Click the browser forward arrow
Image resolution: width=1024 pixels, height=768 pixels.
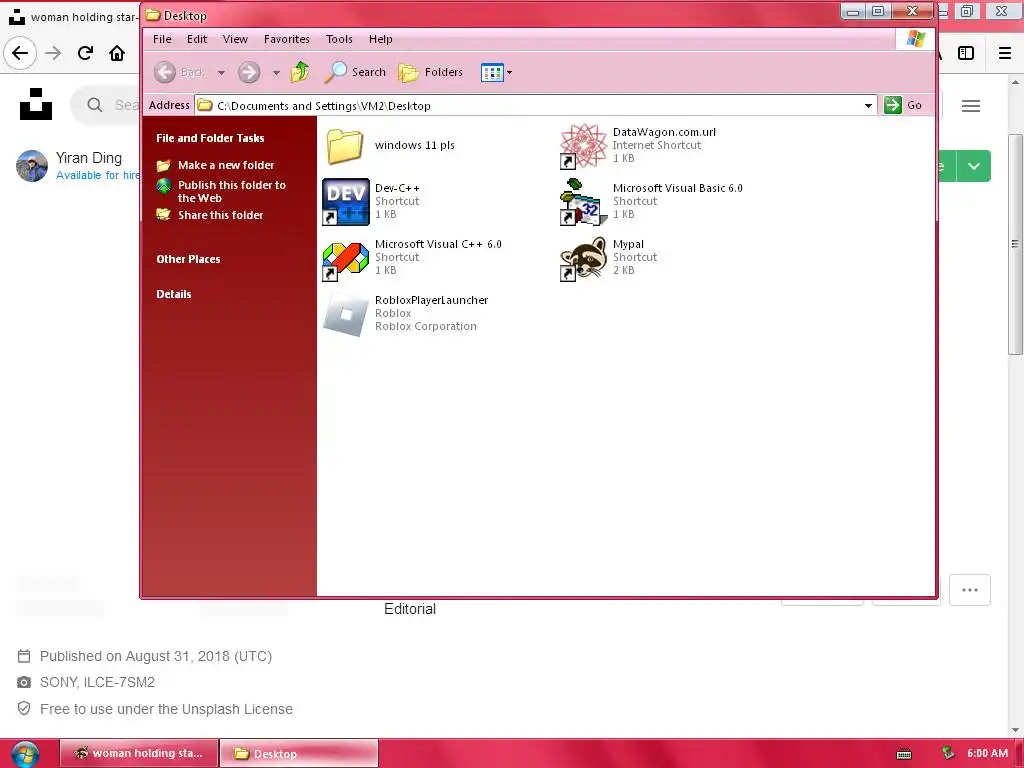(53, 53)
